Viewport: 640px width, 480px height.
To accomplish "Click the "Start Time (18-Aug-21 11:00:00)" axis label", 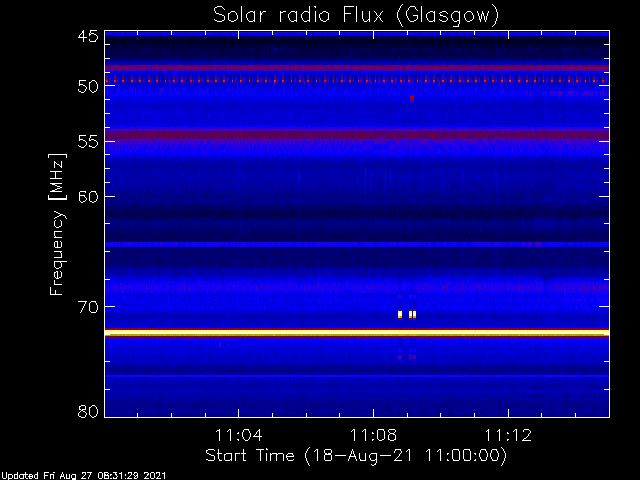I will [356, 456].
